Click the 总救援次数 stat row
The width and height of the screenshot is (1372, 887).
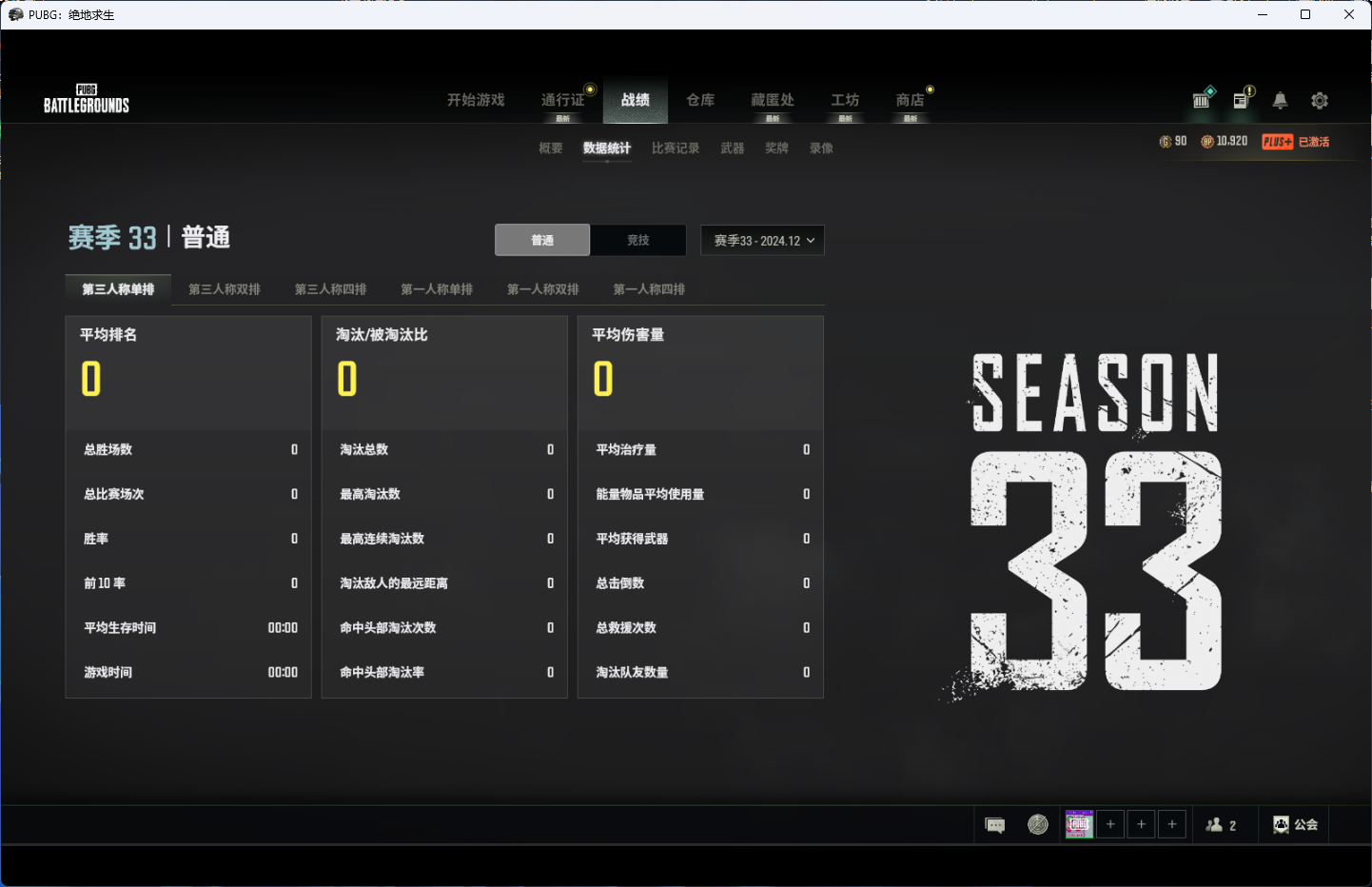pyautogui.click(x=700, y=628)
